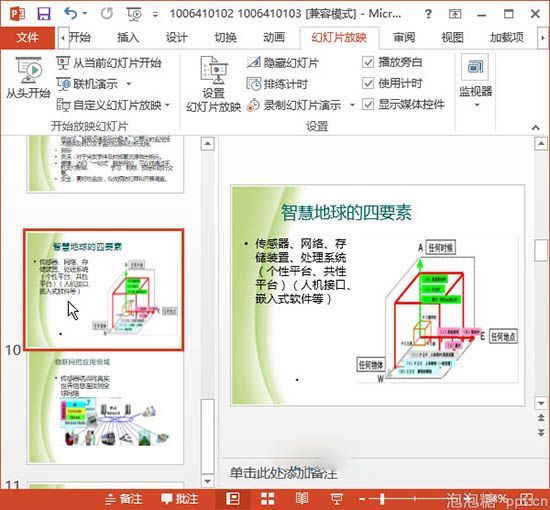Open 批注 comments from status bar
550x510 pixels.
(x=180, y=499)
